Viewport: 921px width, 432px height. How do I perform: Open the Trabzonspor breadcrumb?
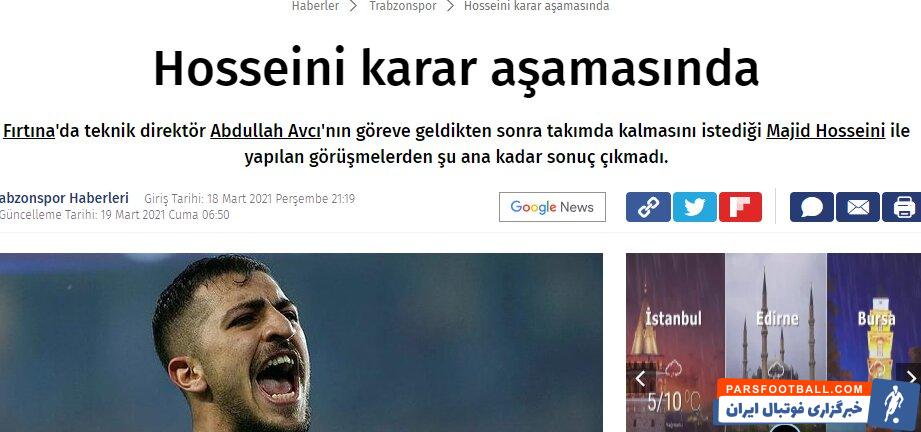(403, 6)
